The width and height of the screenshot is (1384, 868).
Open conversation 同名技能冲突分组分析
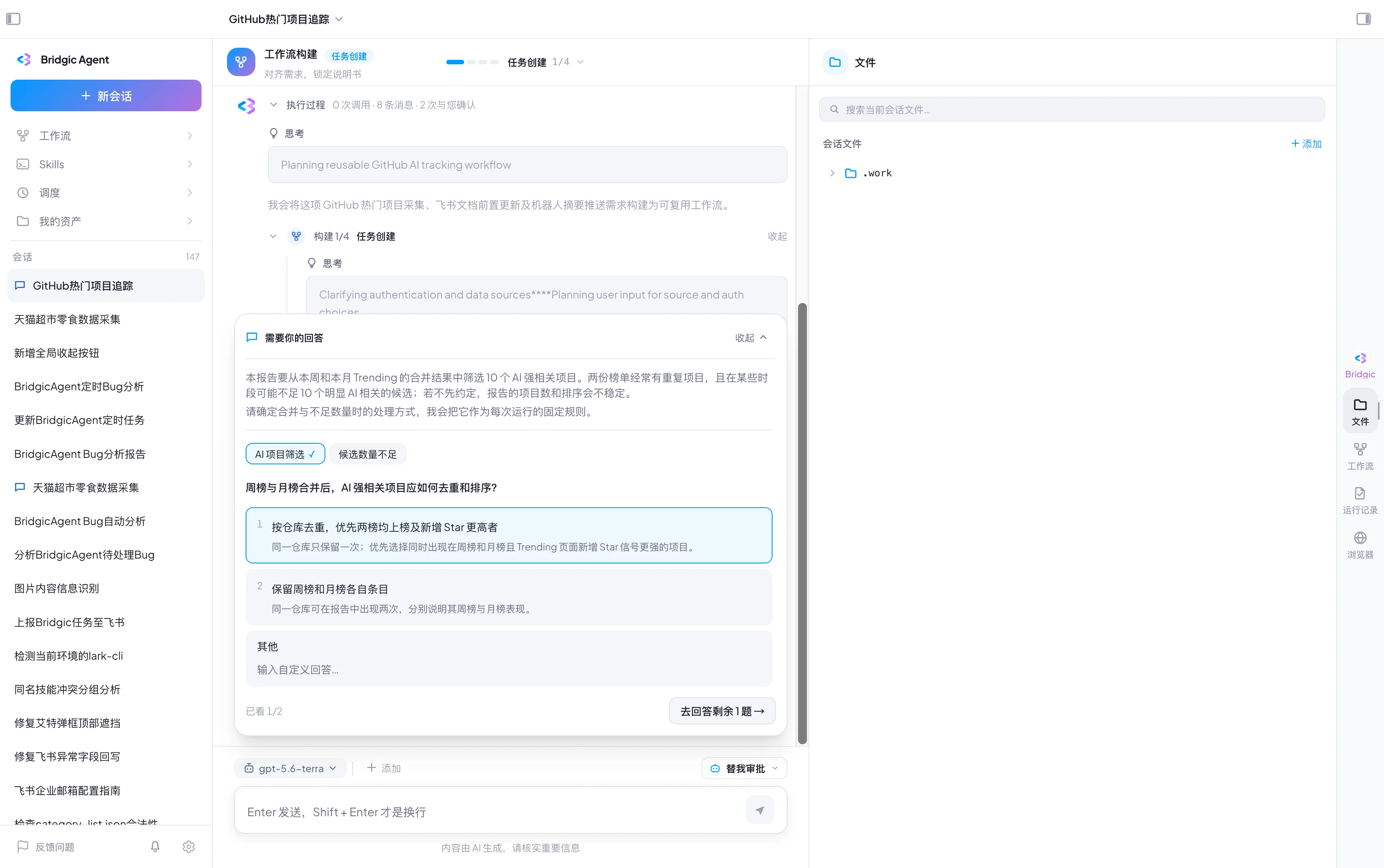pos(106,689)
